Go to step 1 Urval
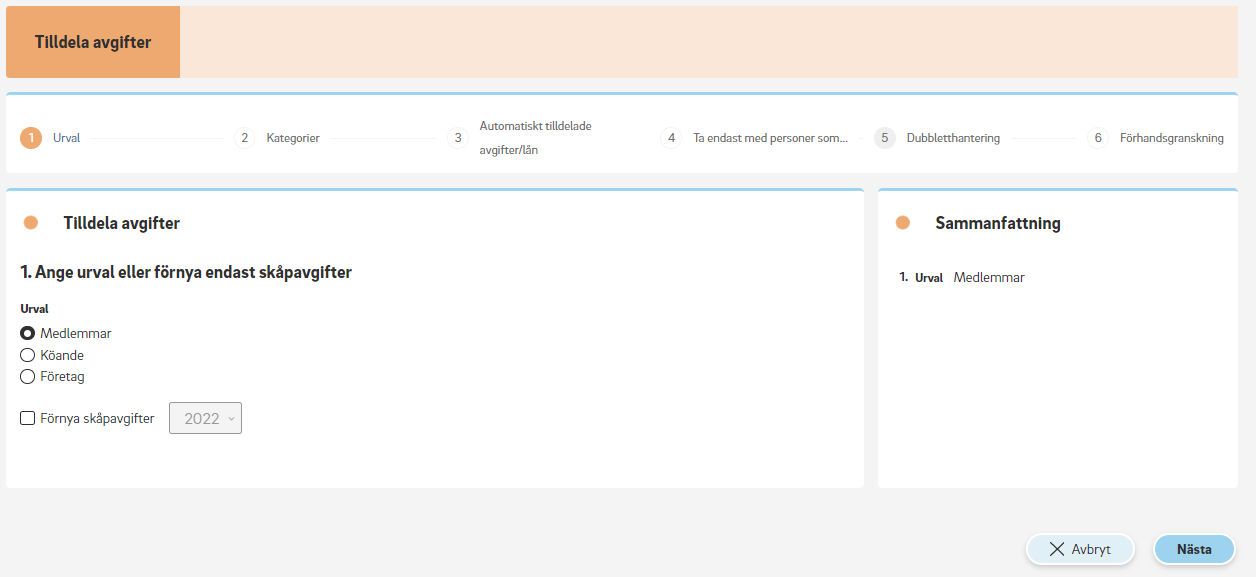Image resolution: width=1256 pixels, height=577 pixels. (50, 138)
